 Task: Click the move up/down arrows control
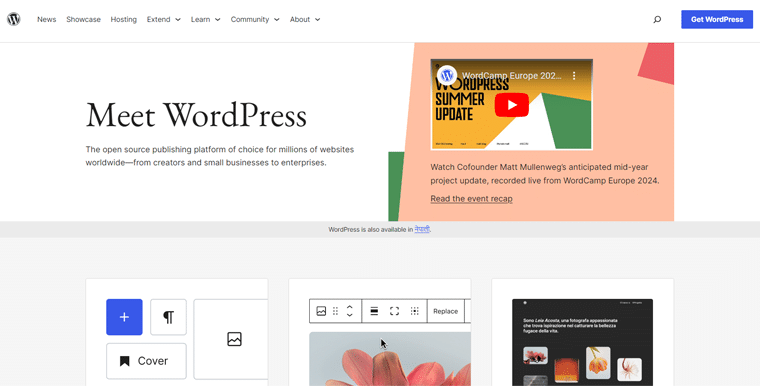pos(349,311)
